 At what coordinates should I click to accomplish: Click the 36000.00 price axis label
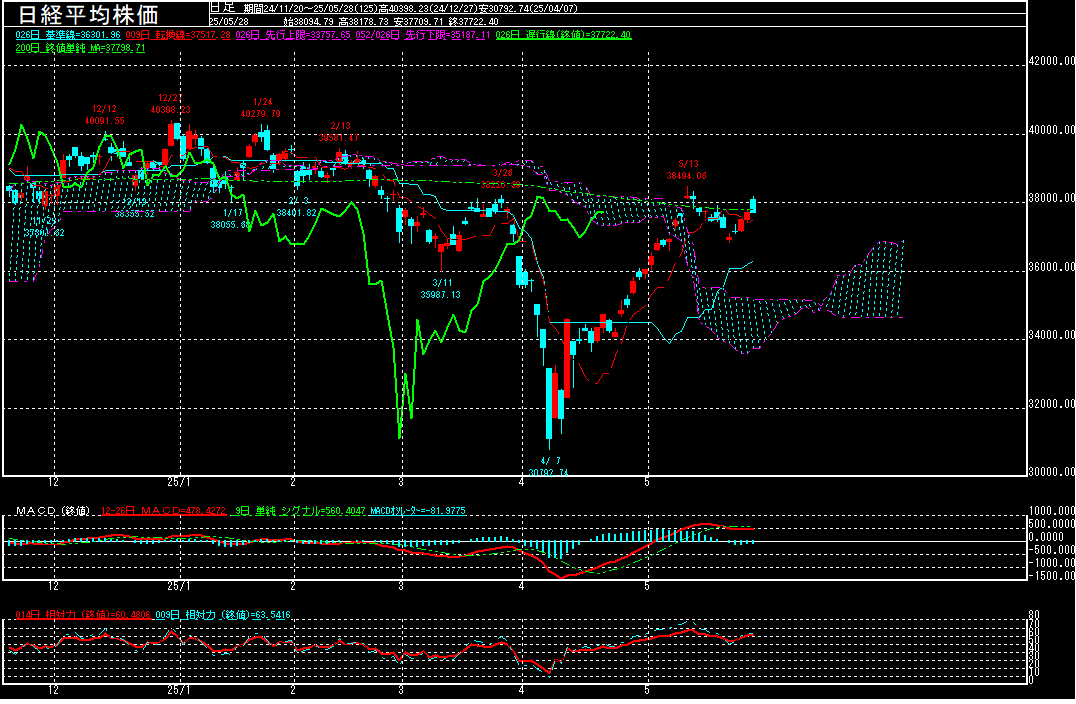(1052, 267)
